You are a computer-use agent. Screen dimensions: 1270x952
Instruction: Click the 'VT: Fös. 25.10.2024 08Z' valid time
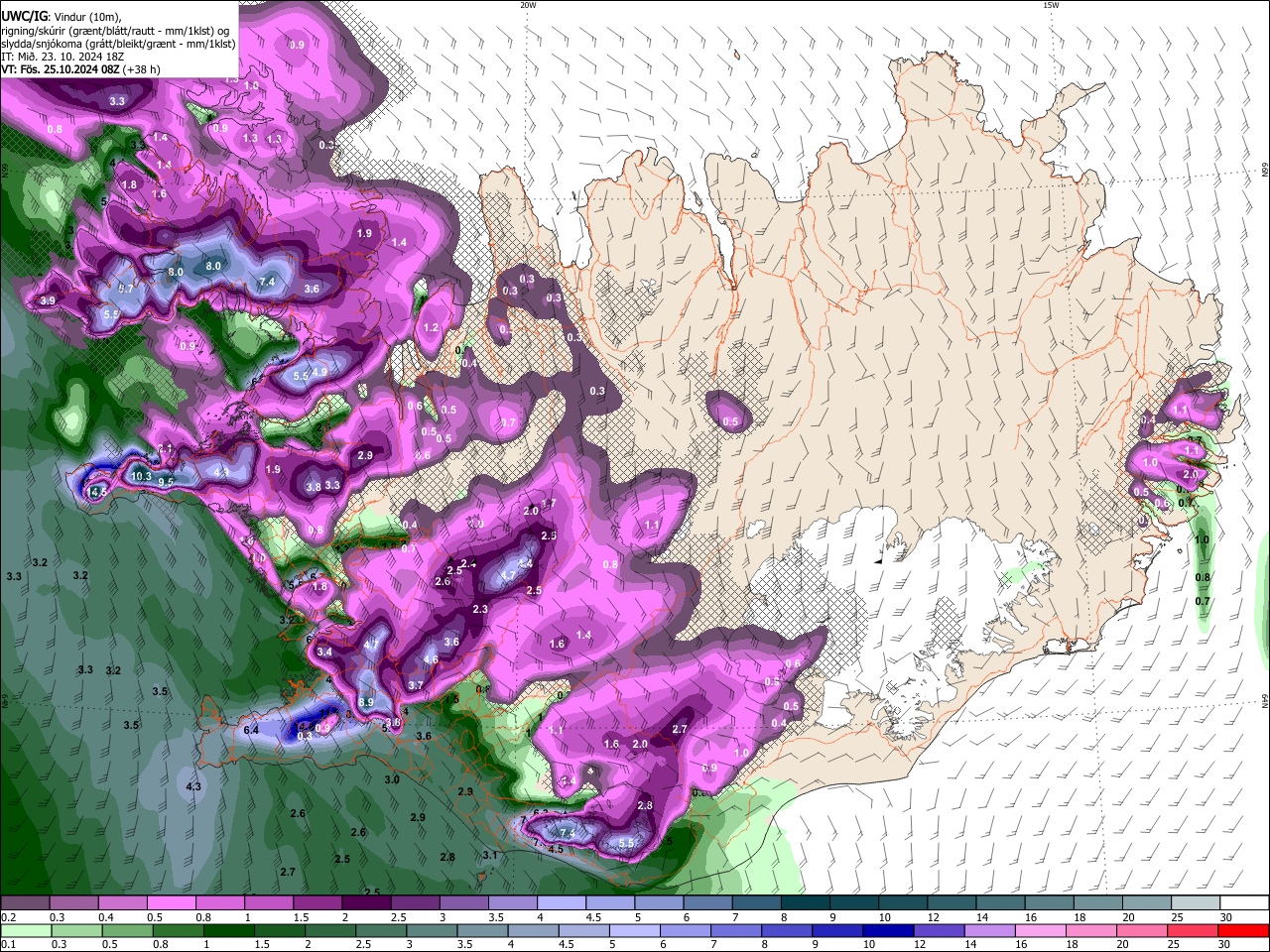click(61, 69)
